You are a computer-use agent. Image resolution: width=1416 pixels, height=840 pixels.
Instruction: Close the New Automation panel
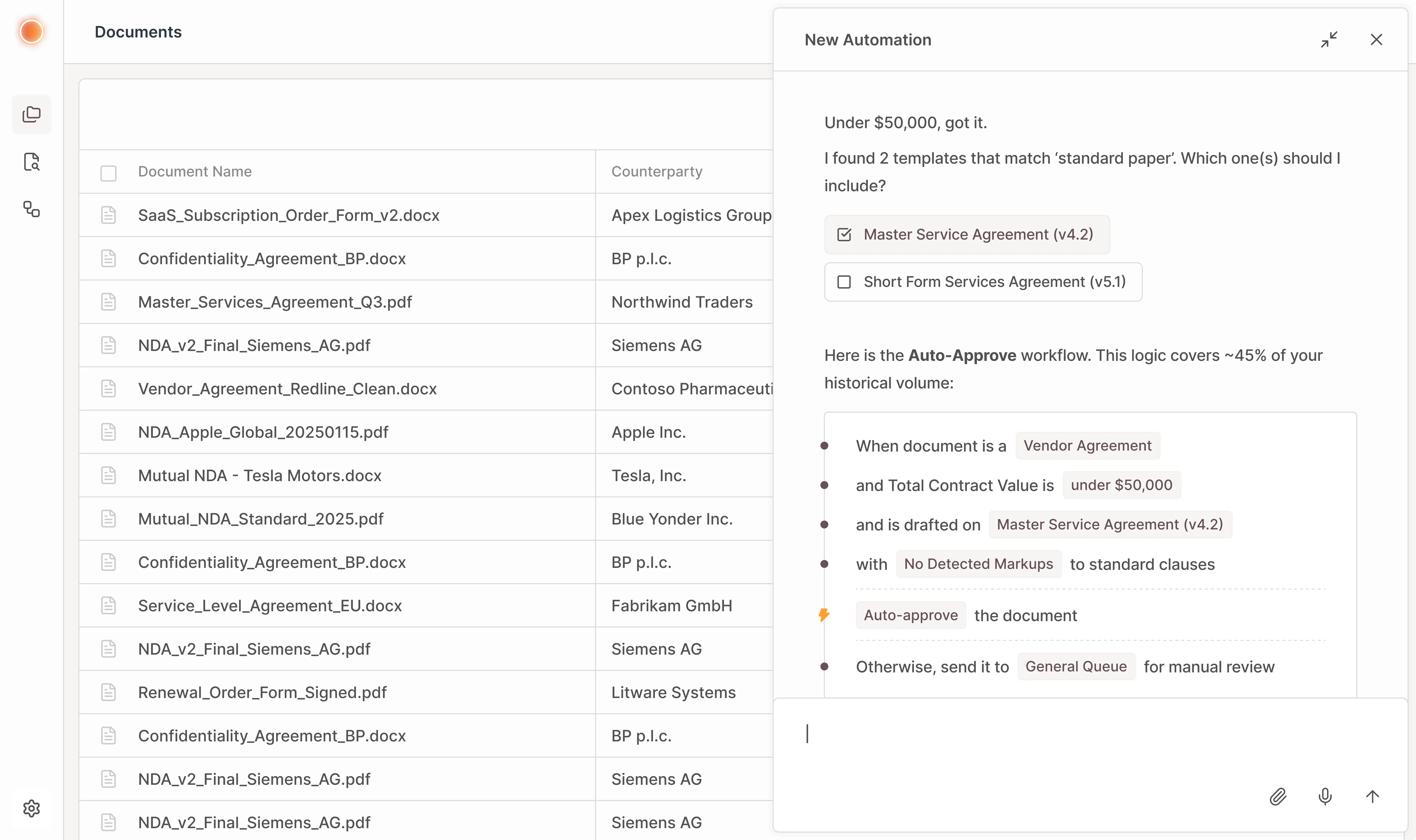click(1376, 40)
